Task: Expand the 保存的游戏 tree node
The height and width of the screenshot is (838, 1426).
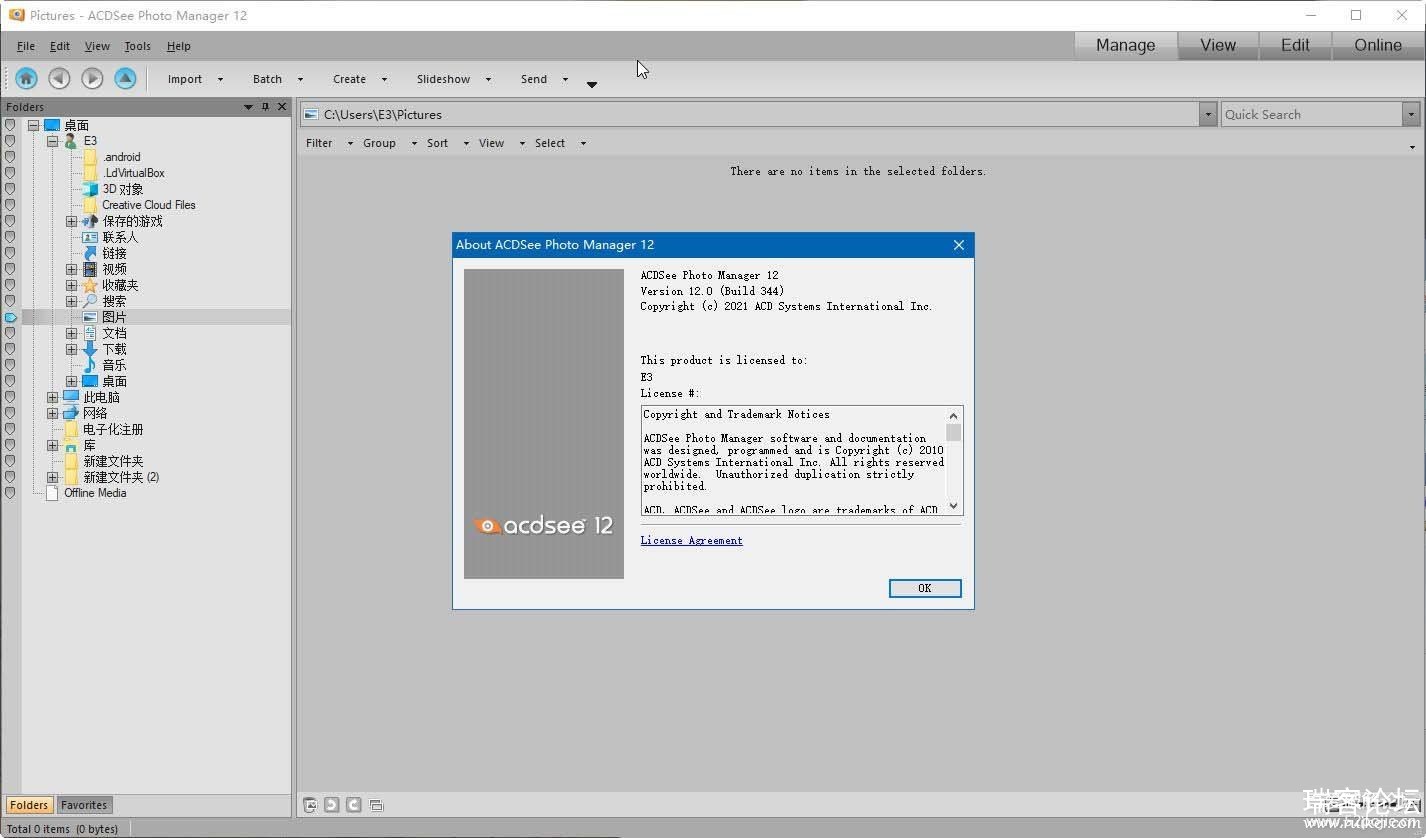Action: click(71, 221)
